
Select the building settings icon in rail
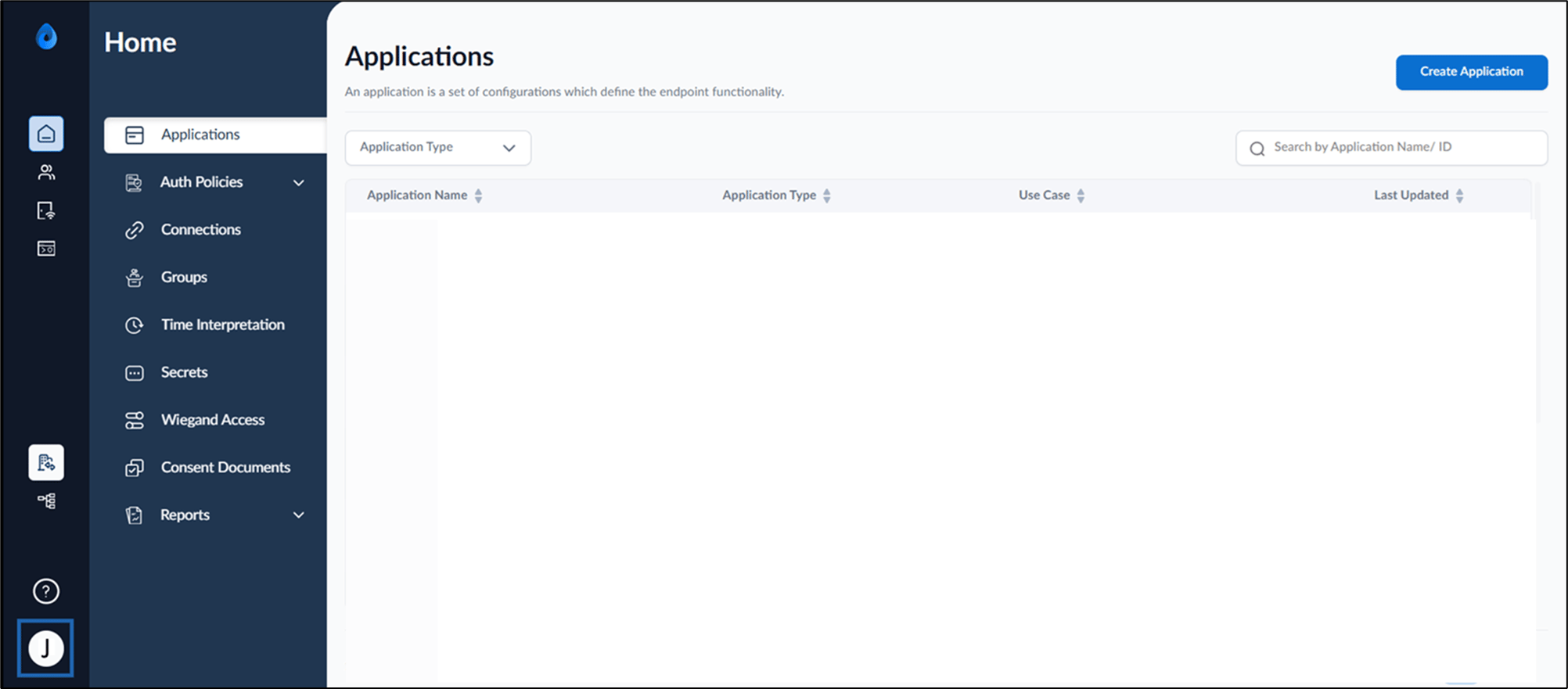pos(46,462)
